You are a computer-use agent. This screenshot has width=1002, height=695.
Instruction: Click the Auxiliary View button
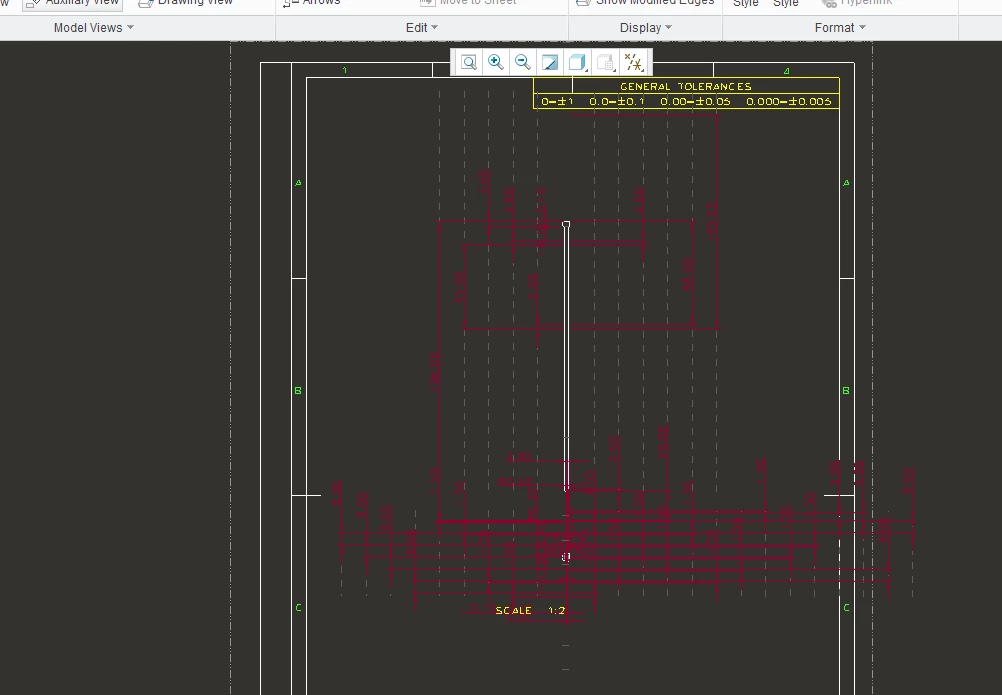pyautogui.click(x=72, y=3)
